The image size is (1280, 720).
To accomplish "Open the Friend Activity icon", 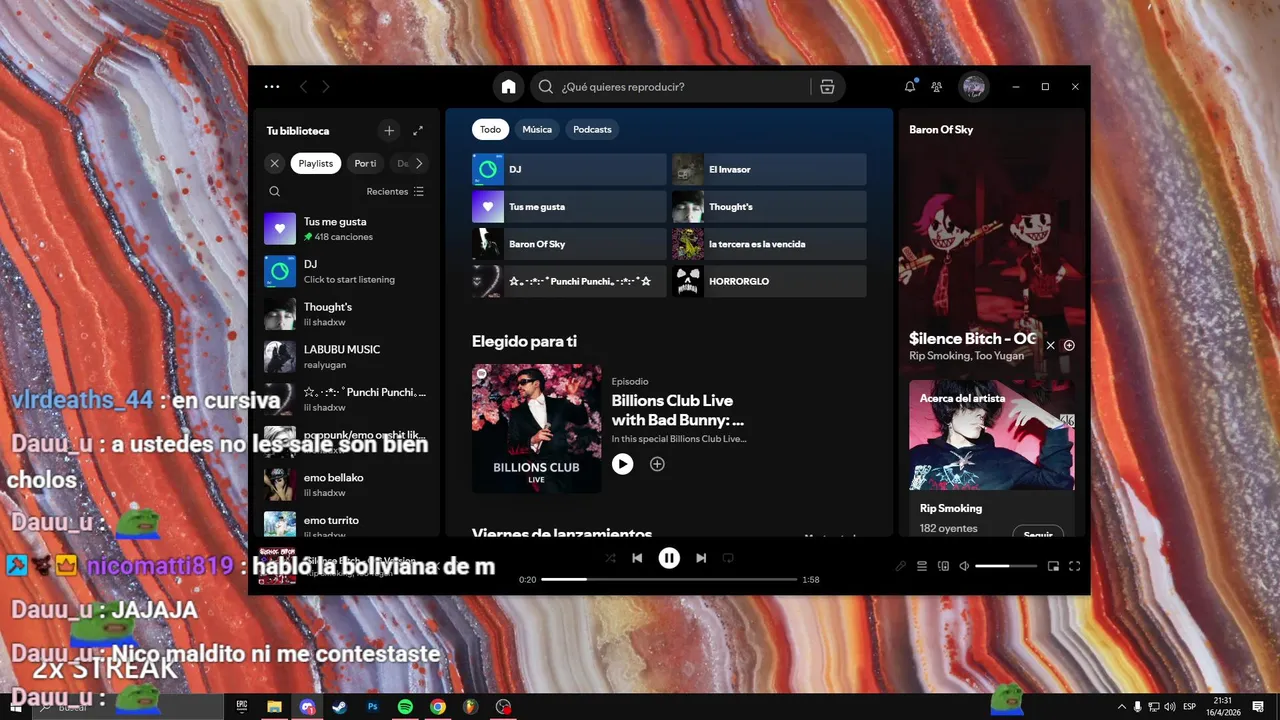I will tap(937, 87).
